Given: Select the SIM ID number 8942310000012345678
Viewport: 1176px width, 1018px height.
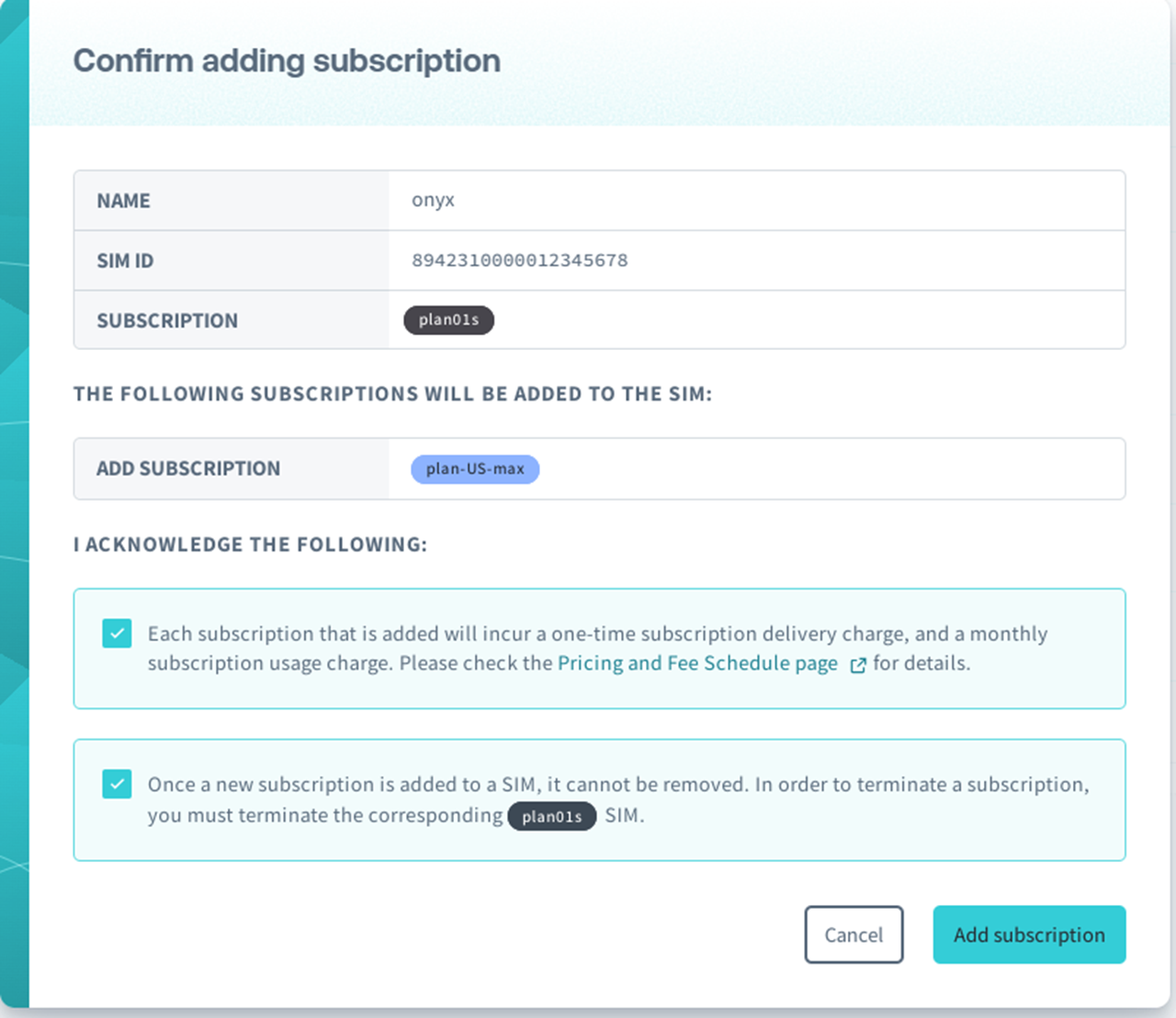Looking at the screenshot, I should pos(520,260).
